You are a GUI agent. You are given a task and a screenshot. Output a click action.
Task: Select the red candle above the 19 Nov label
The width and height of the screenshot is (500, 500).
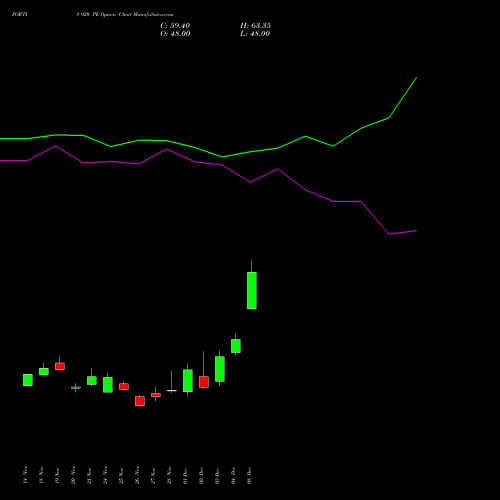click(x=60, y=366)
